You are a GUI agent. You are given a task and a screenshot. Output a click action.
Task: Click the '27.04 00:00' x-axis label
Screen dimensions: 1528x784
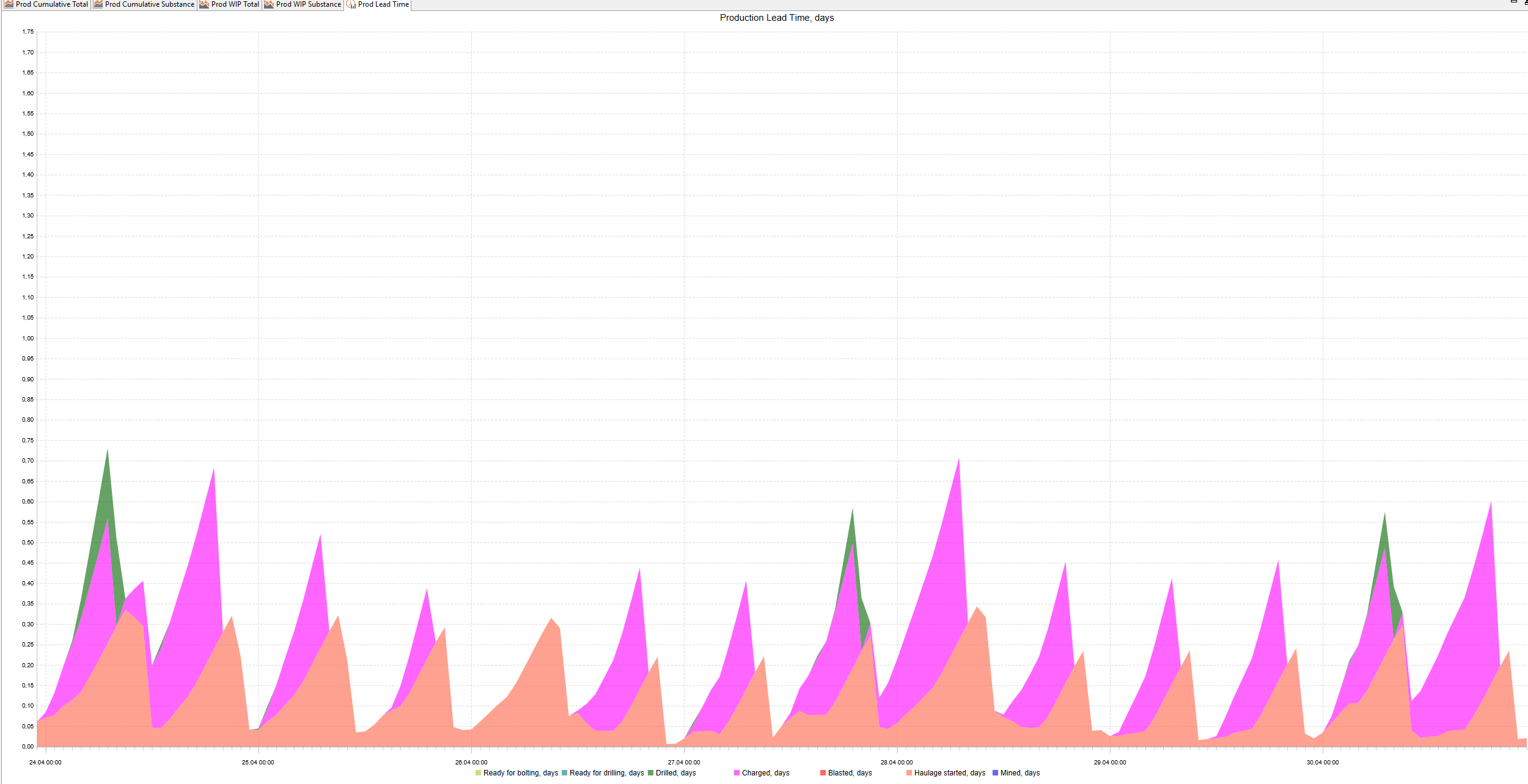tap(684, 763)
